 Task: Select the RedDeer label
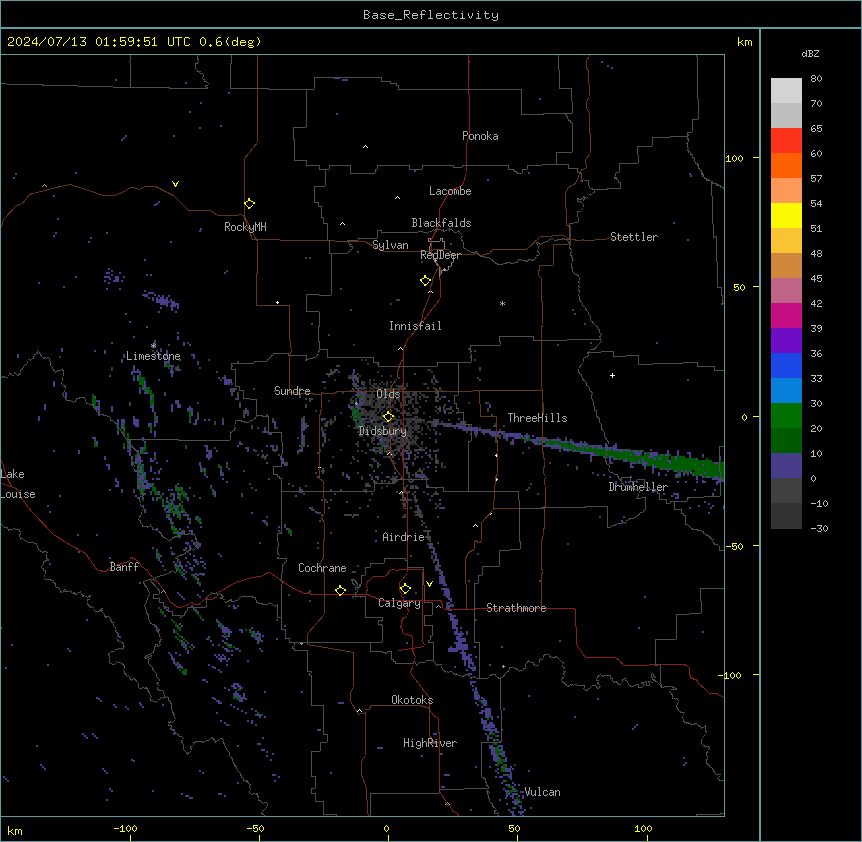(x=440, y=255)
